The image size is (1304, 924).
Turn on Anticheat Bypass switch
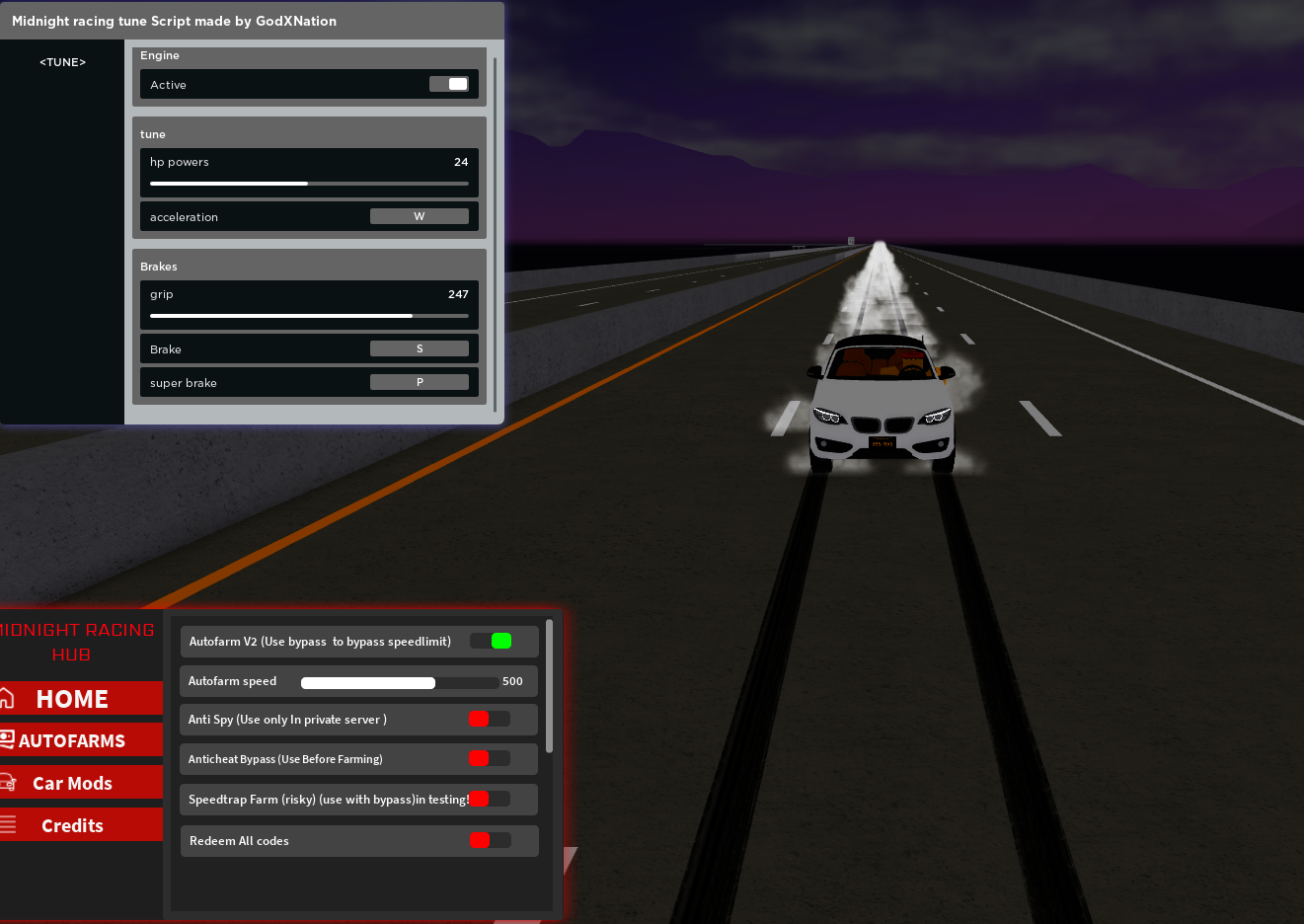[490, 758]
